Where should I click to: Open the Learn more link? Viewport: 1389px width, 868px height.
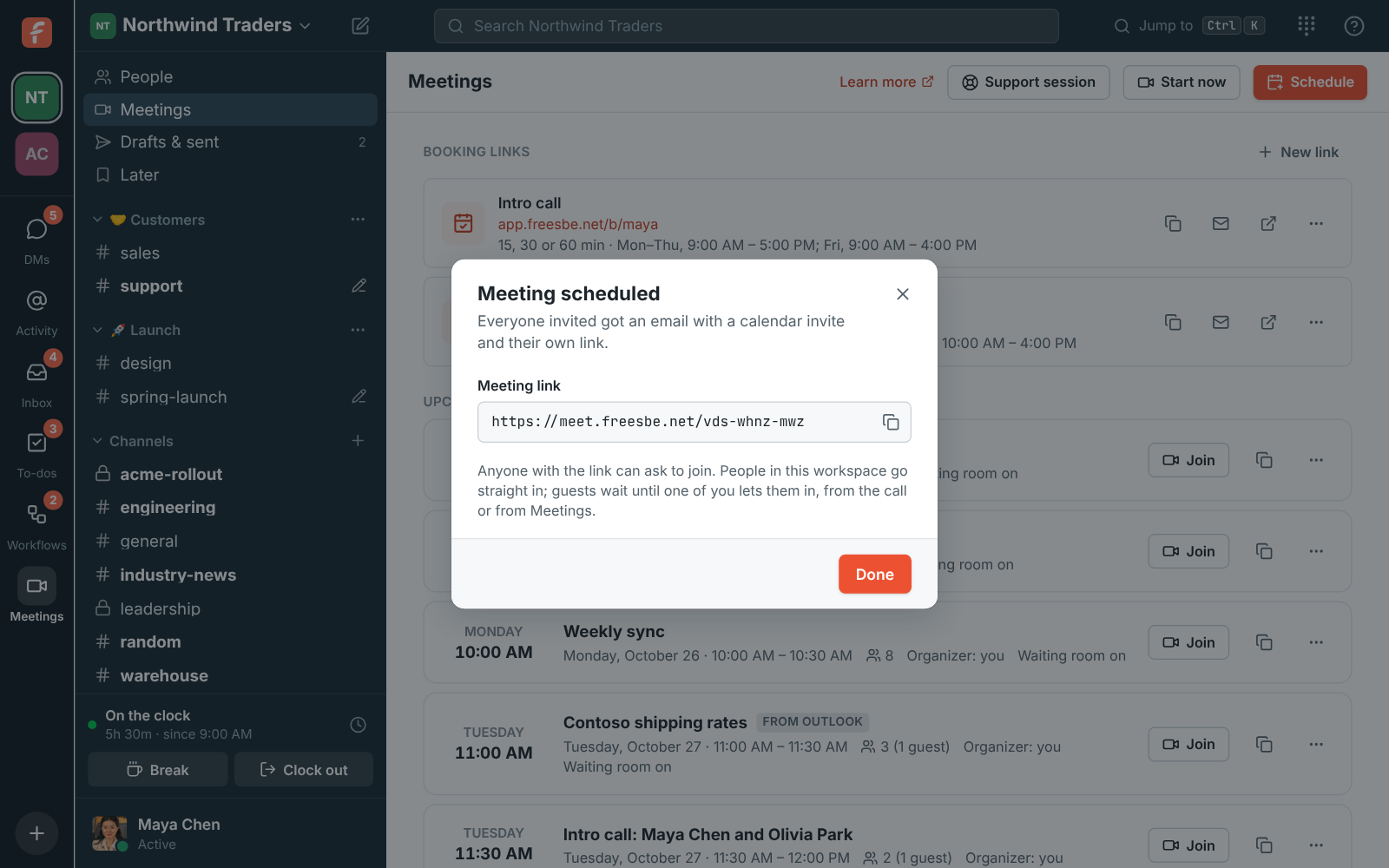[x=886, y=82]
